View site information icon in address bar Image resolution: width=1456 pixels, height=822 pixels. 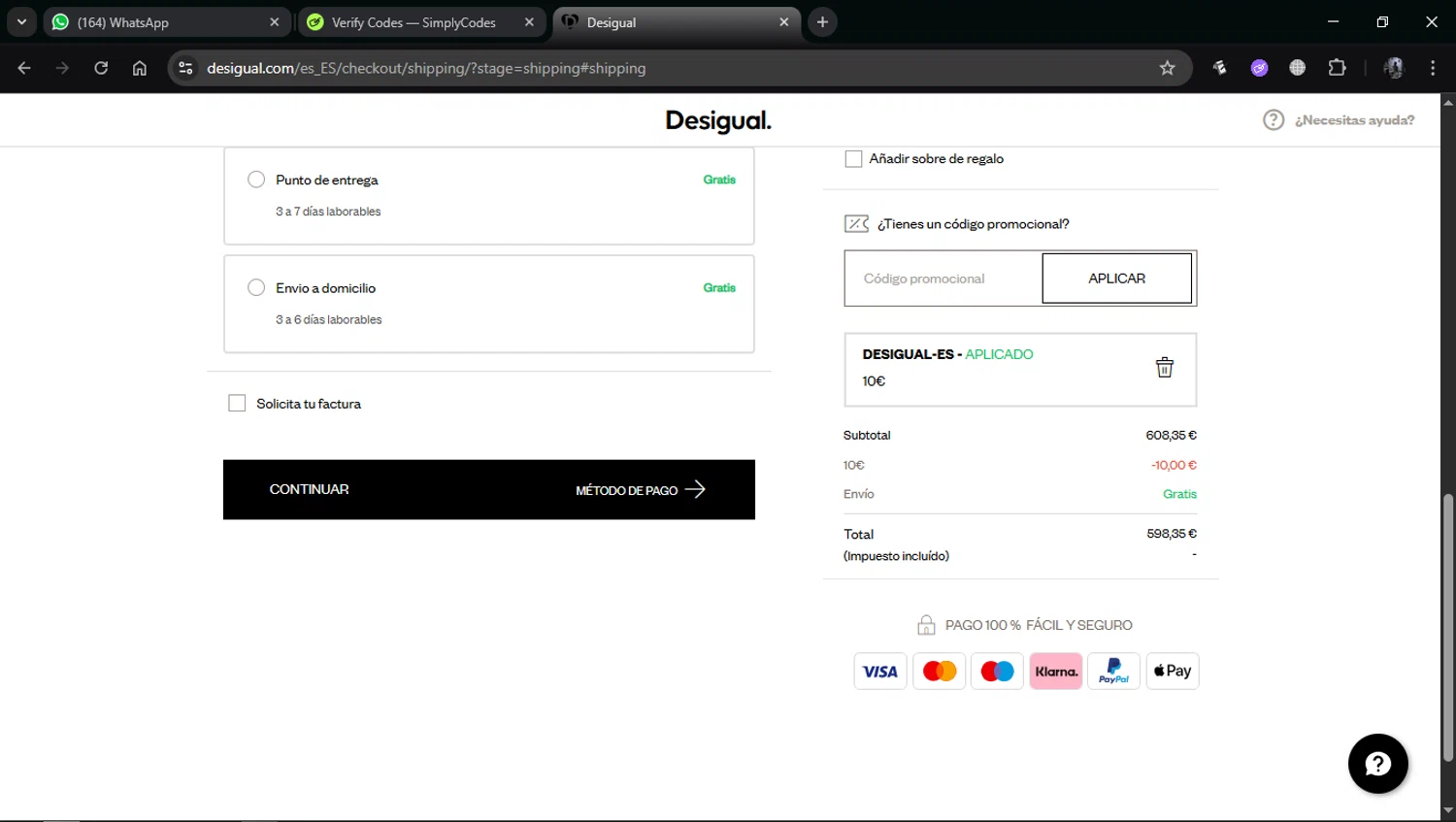(185, 68)
